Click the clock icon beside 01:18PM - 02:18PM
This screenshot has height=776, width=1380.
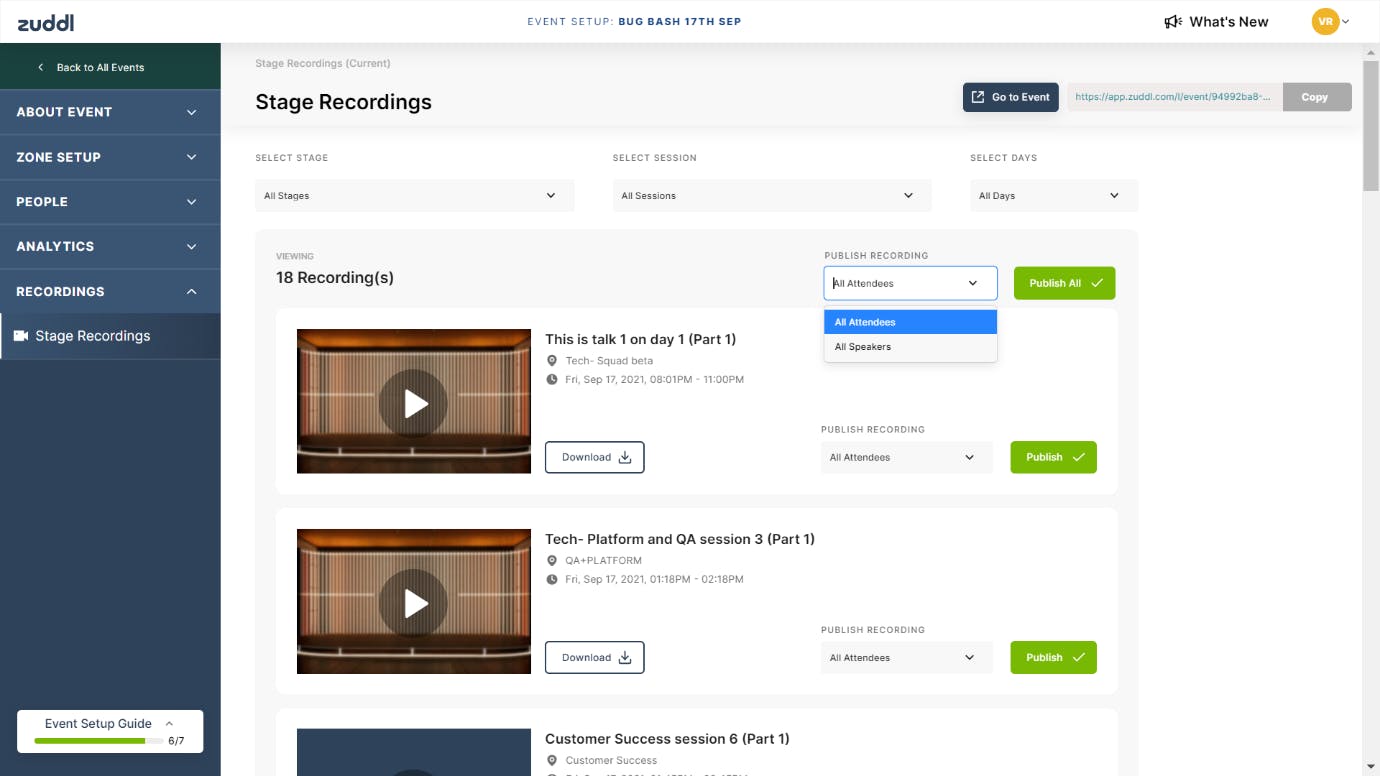click(552, 580)
